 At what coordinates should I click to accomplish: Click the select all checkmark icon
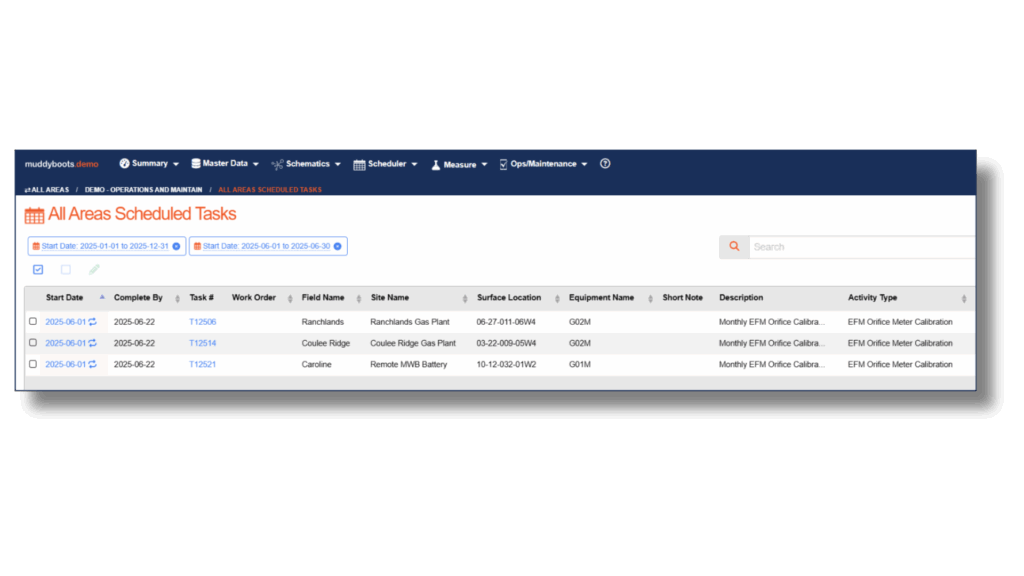click(38, 270)
